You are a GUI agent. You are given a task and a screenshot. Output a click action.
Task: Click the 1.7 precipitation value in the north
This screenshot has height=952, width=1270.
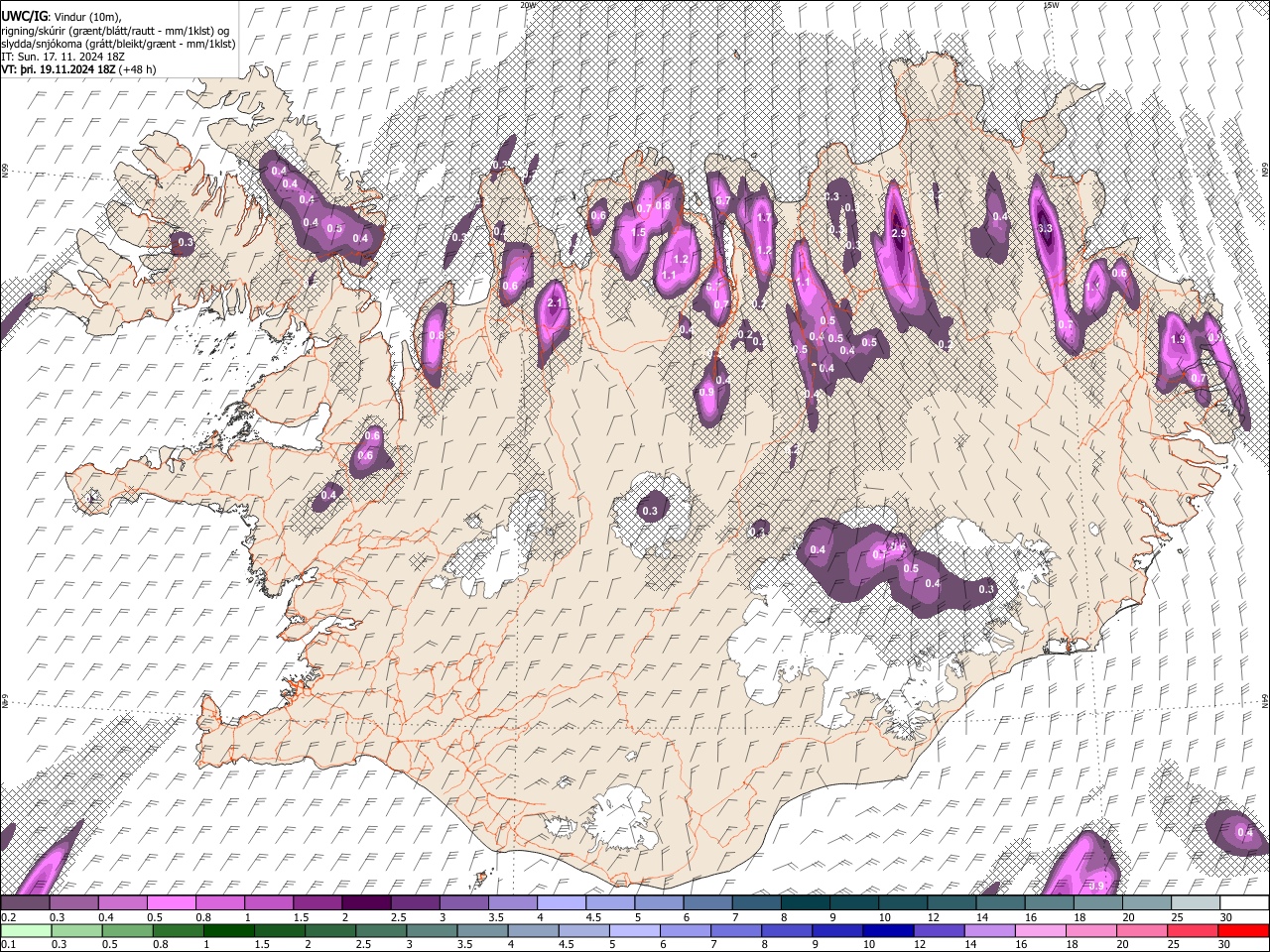(x=764, y=218)
